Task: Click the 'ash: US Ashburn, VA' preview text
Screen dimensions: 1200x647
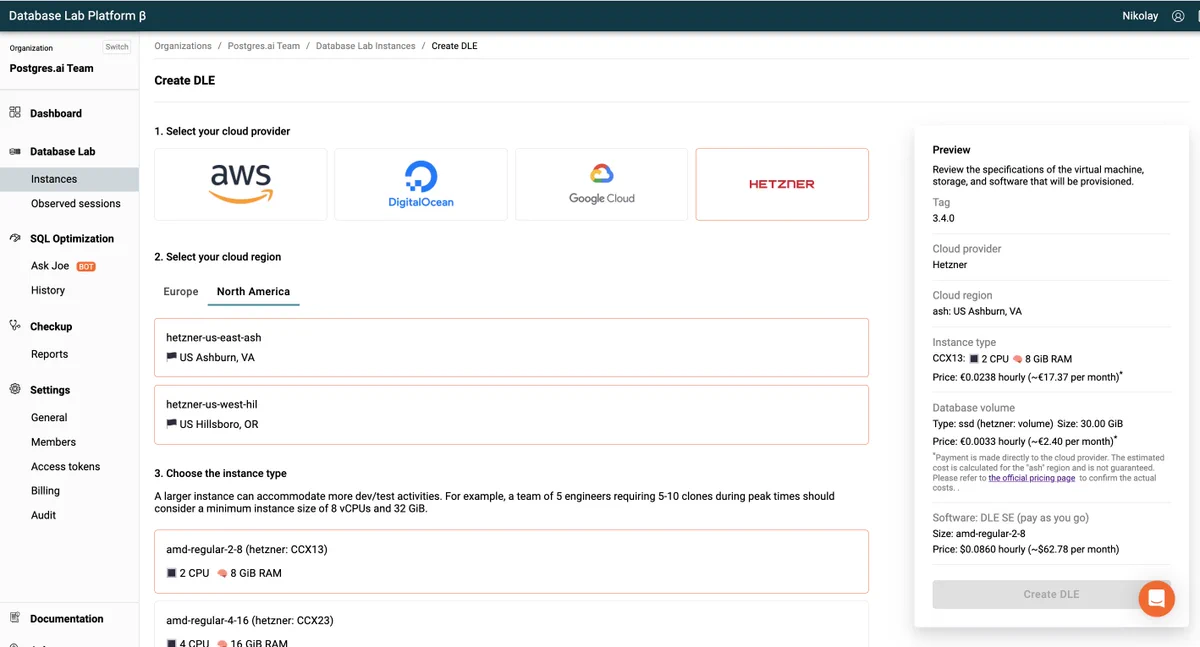Action: [977, 311]
